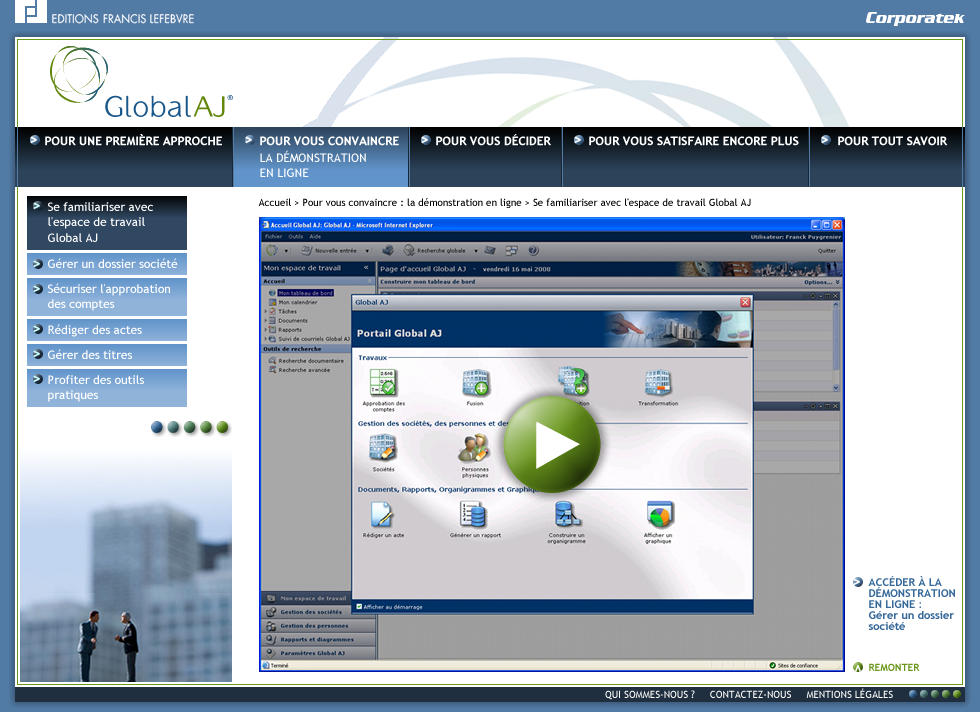980x712 pixels.
Task: Toggle 'Afficher au démarrage' checkbox
Action: 359,606
